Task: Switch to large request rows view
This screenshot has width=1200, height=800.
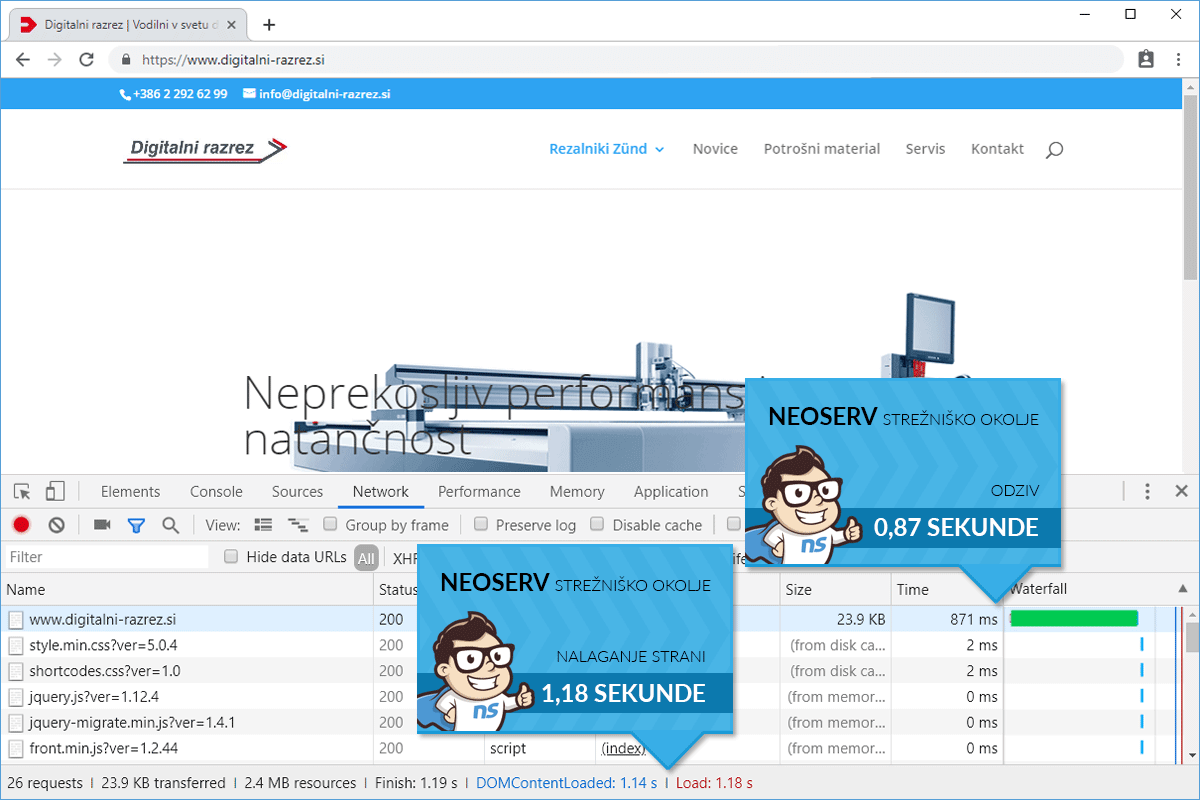Action: pos(264,525)
